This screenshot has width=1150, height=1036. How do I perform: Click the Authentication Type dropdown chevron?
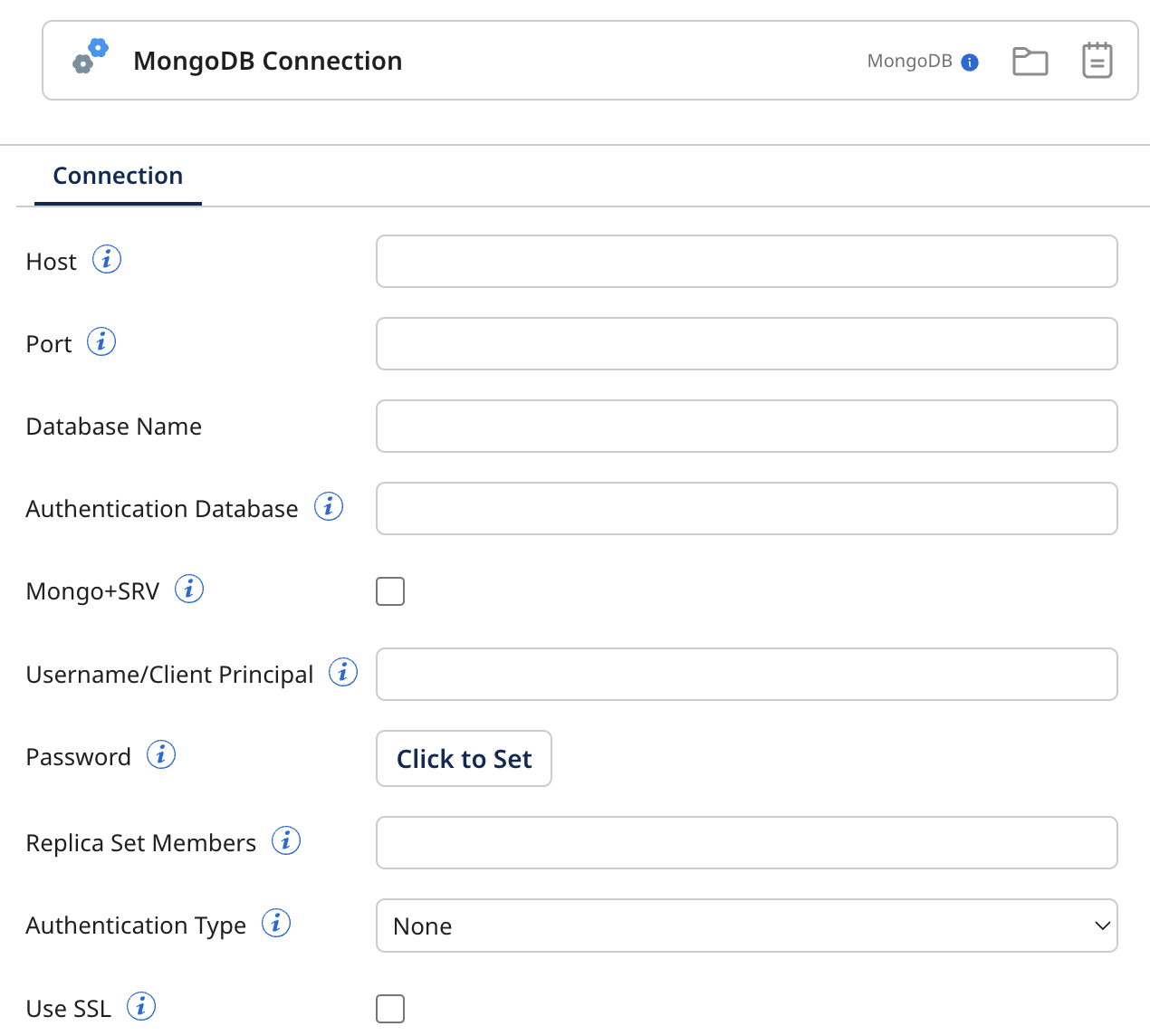[1102, 926]
